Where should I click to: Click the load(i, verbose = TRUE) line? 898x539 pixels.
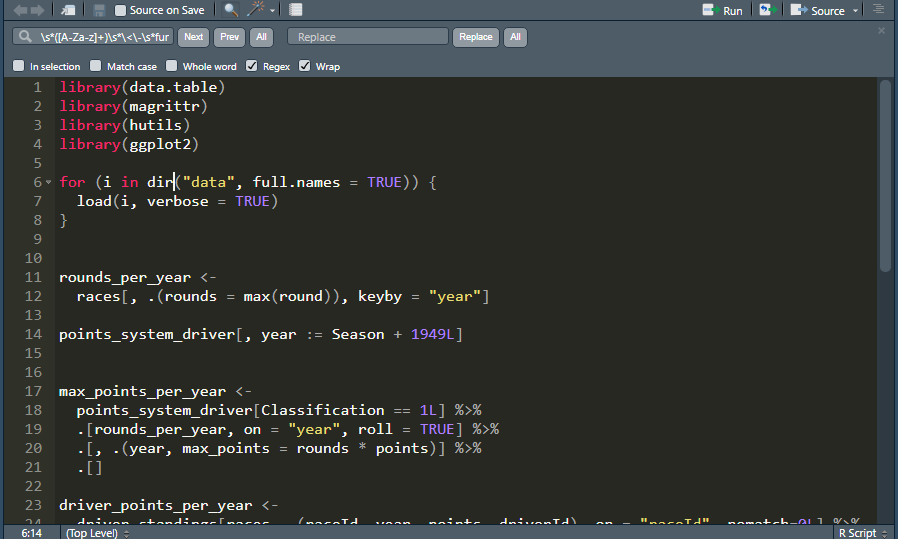coord(178,201)
